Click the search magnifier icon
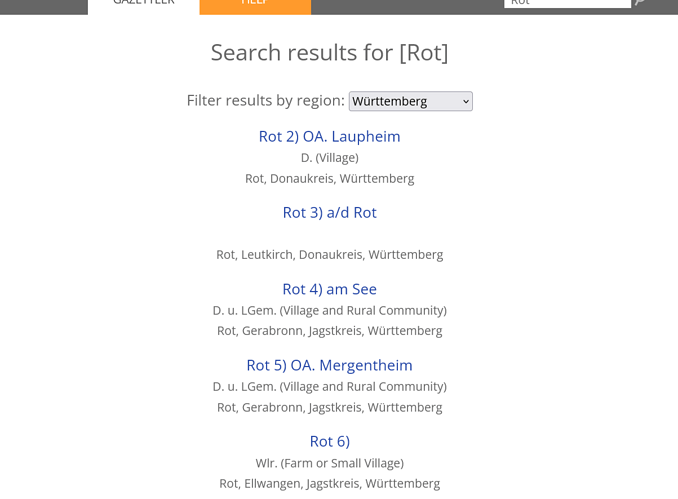 click(640, 2)
